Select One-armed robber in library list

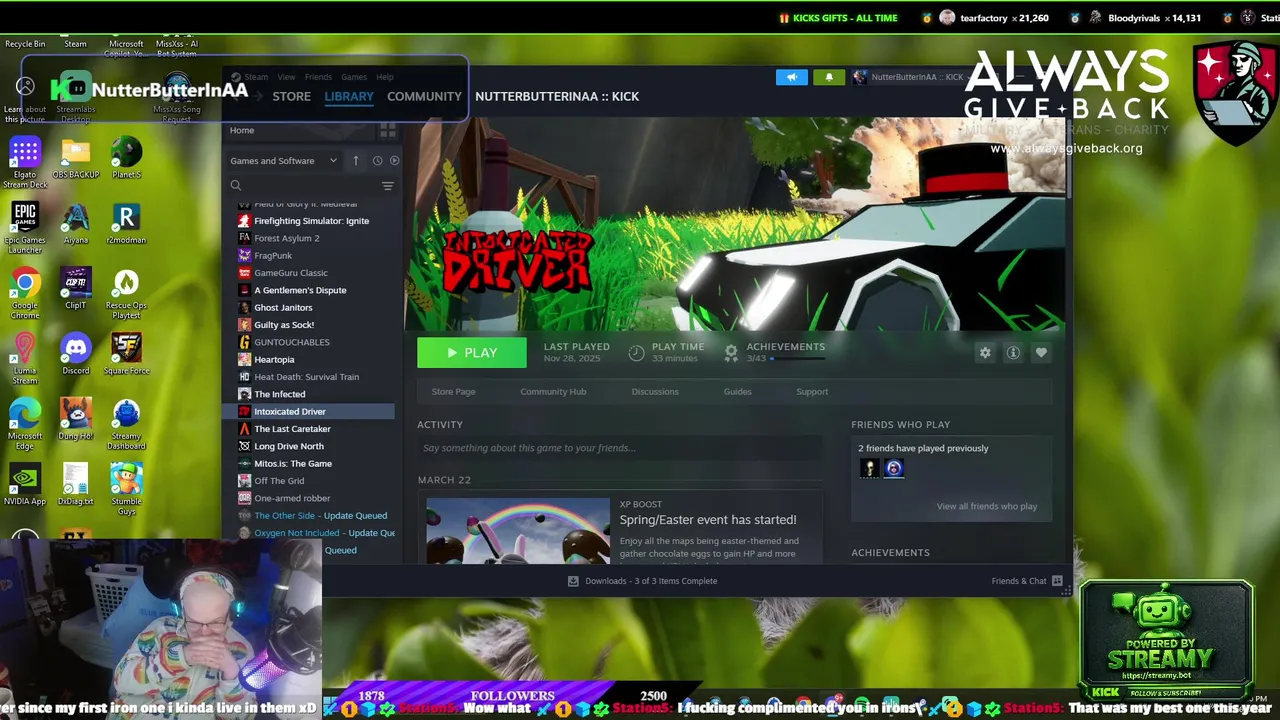point(292,498)
